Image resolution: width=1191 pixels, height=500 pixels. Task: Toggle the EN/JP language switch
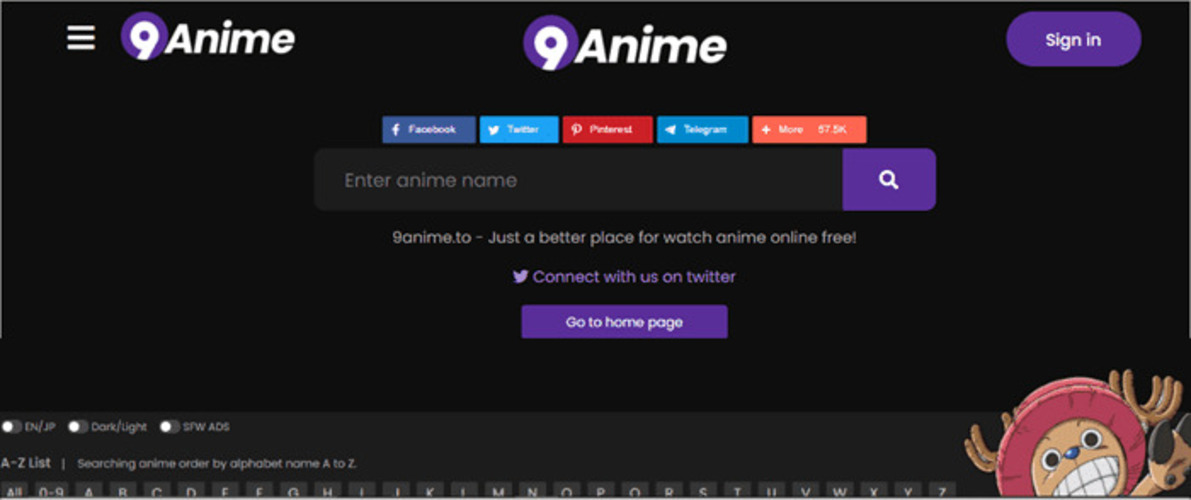point(11,427)
